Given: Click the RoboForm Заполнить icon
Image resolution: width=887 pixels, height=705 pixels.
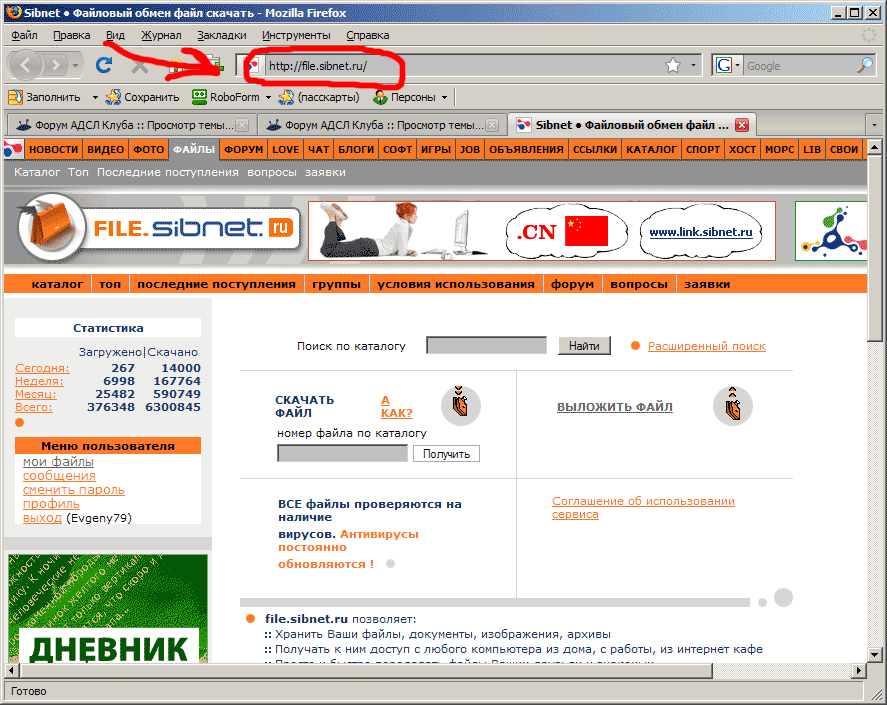Looking at the screenshot, I should (x=15, y=97).
